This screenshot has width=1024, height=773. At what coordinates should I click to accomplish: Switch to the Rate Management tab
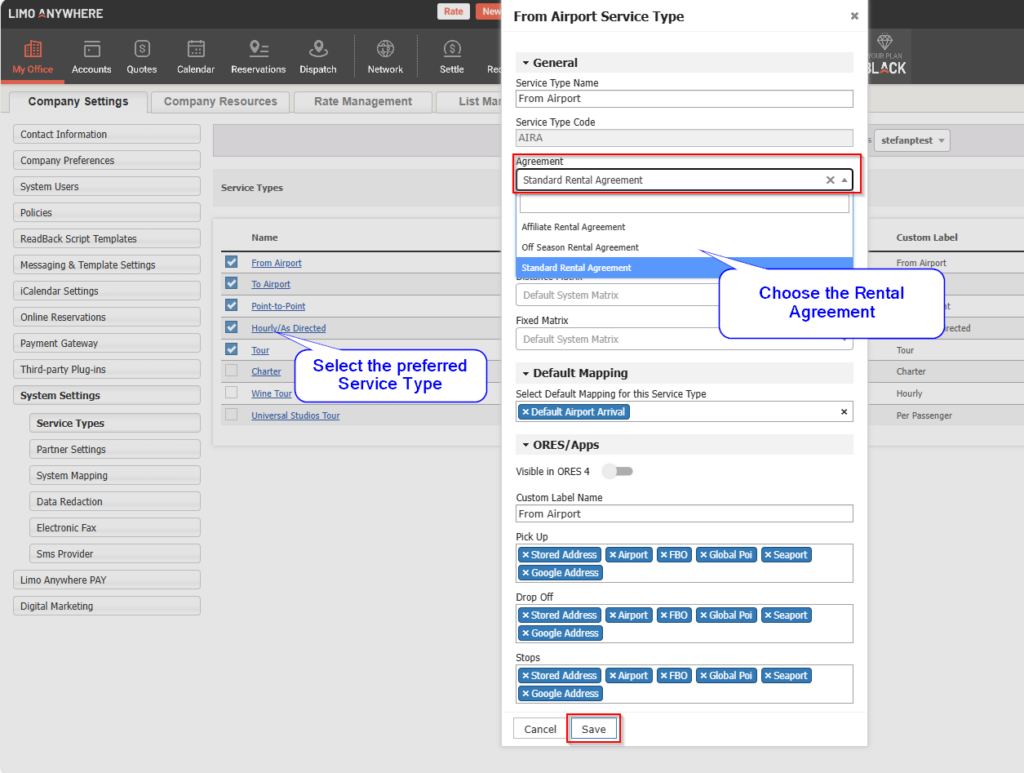(362, 102)
